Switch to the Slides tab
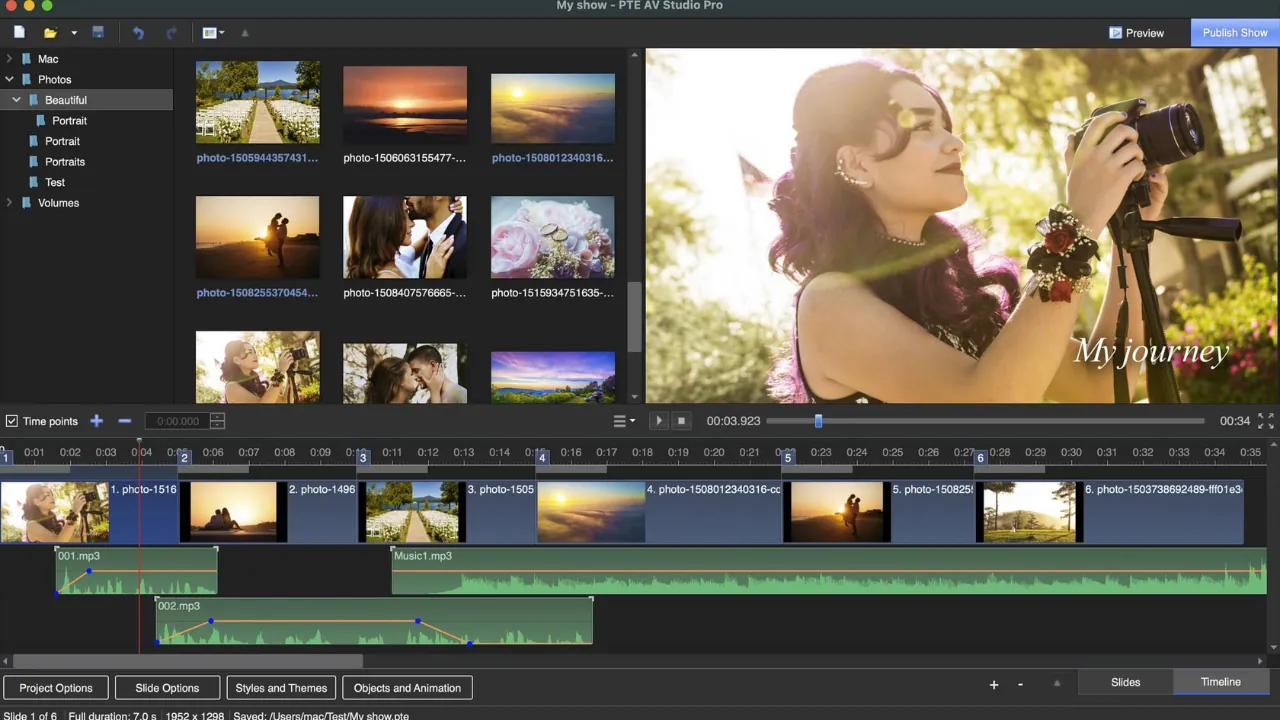 [1125, 682]
